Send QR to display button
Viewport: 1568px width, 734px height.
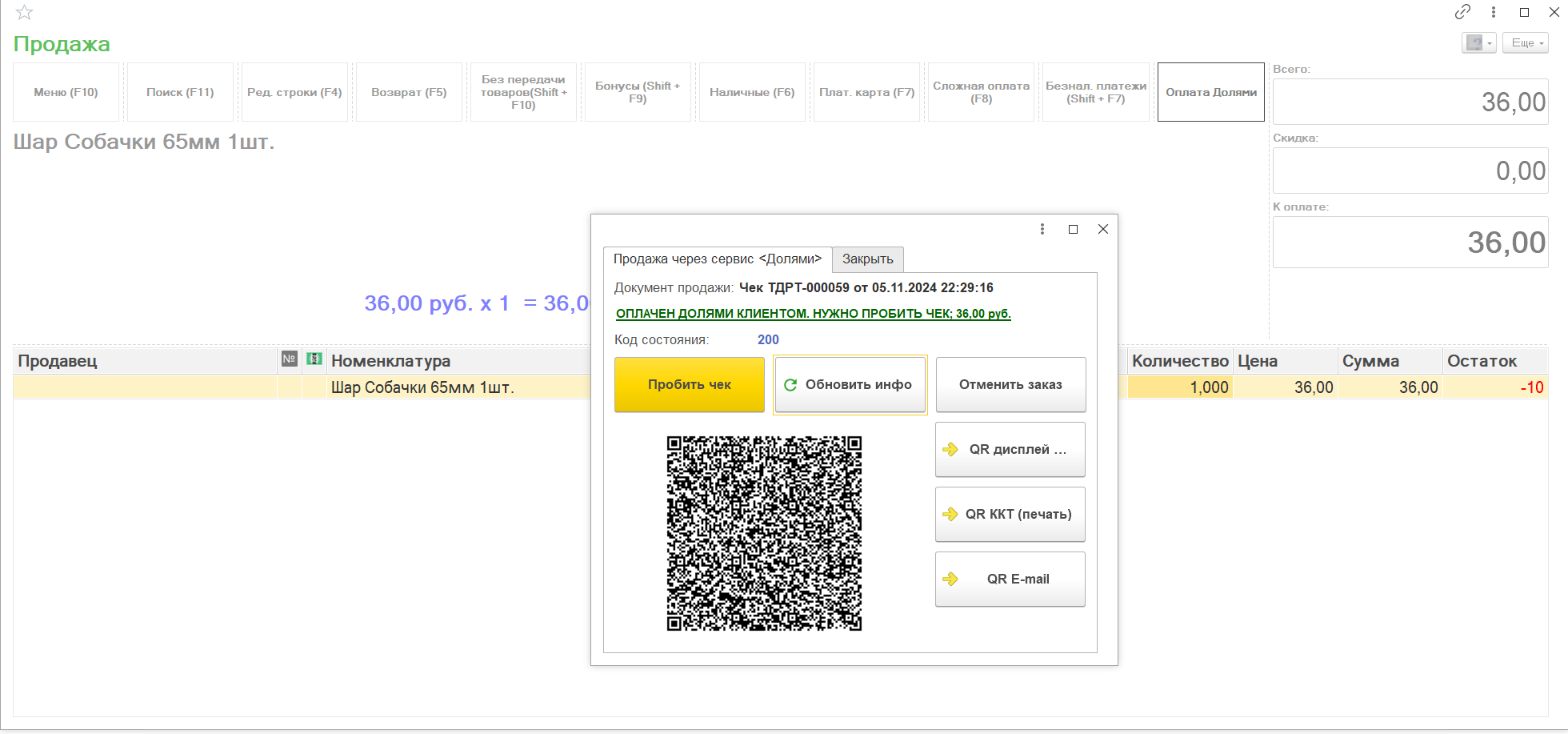tap(1010, 450)
